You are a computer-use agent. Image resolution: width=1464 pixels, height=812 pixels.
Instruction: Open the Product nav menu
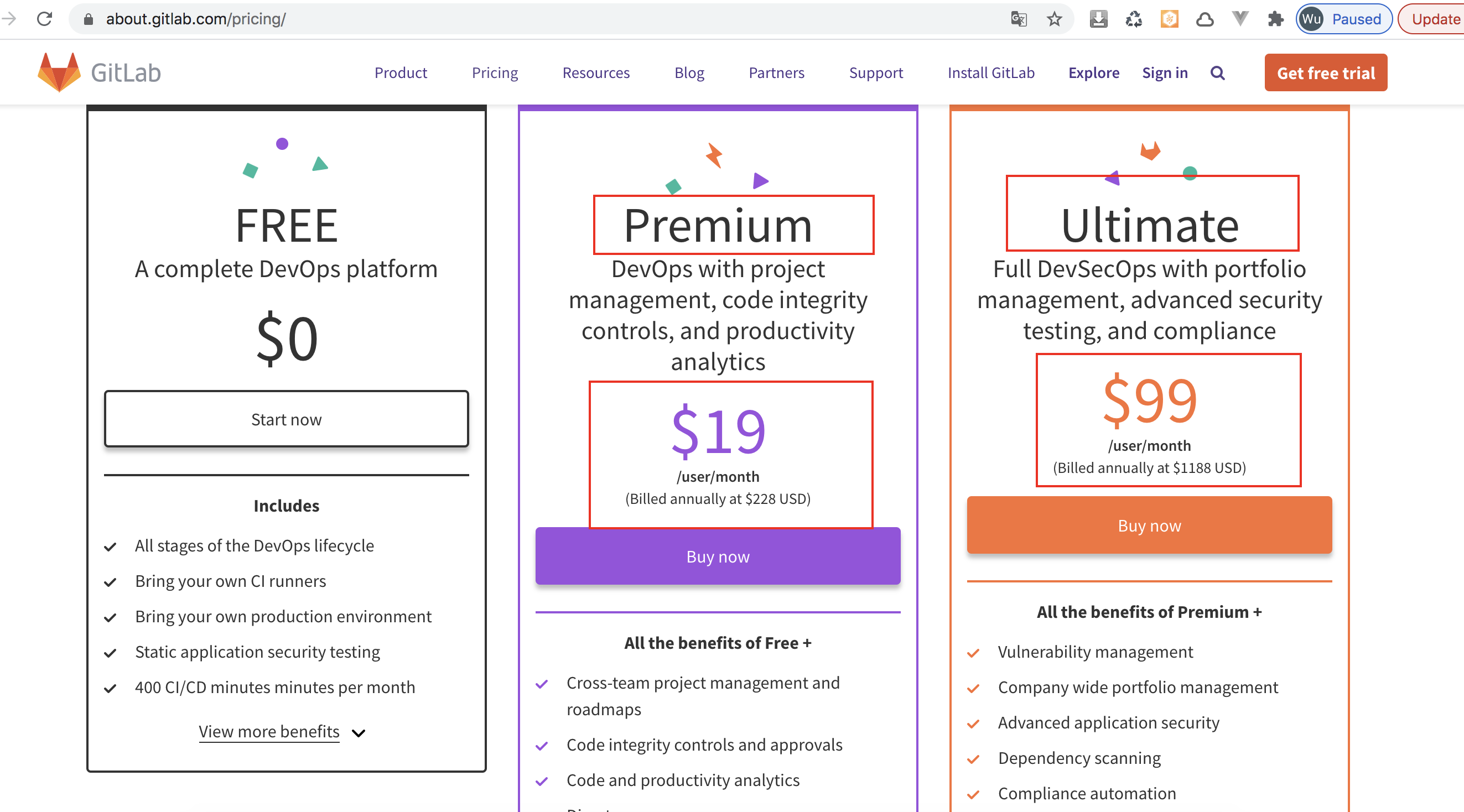pyautogui.click(x=401, y=72)
